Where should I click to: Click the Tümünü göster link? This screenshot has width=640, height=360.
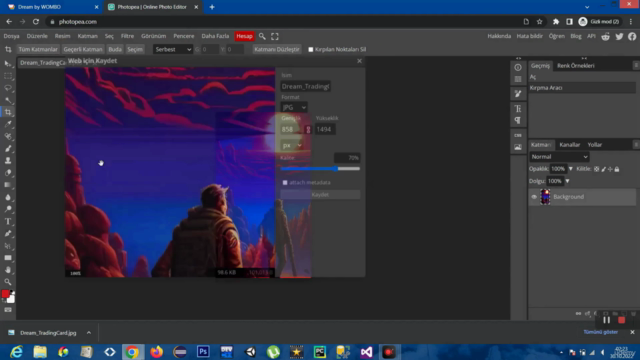[600, 332]
